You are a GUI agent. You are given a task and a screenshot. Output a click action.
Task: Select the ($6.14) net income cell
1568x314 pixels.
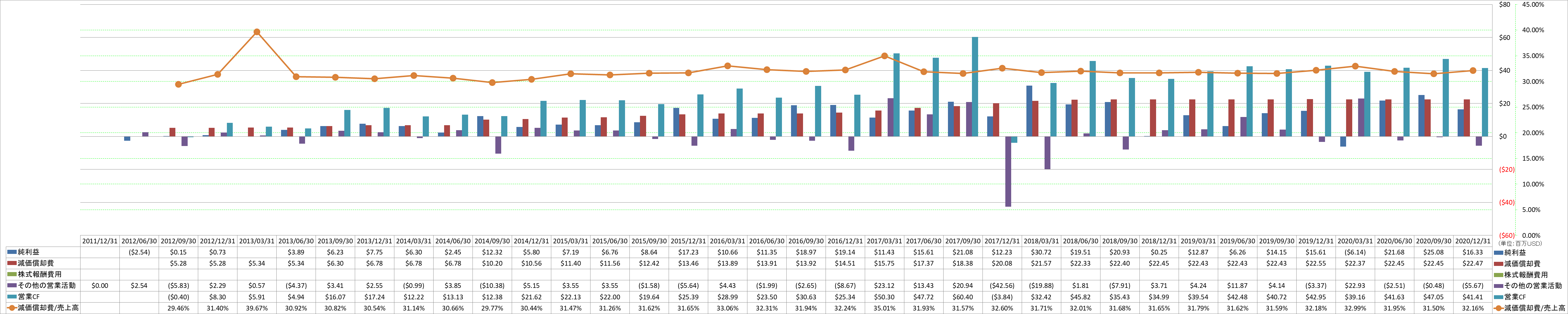pos(1355,252)
